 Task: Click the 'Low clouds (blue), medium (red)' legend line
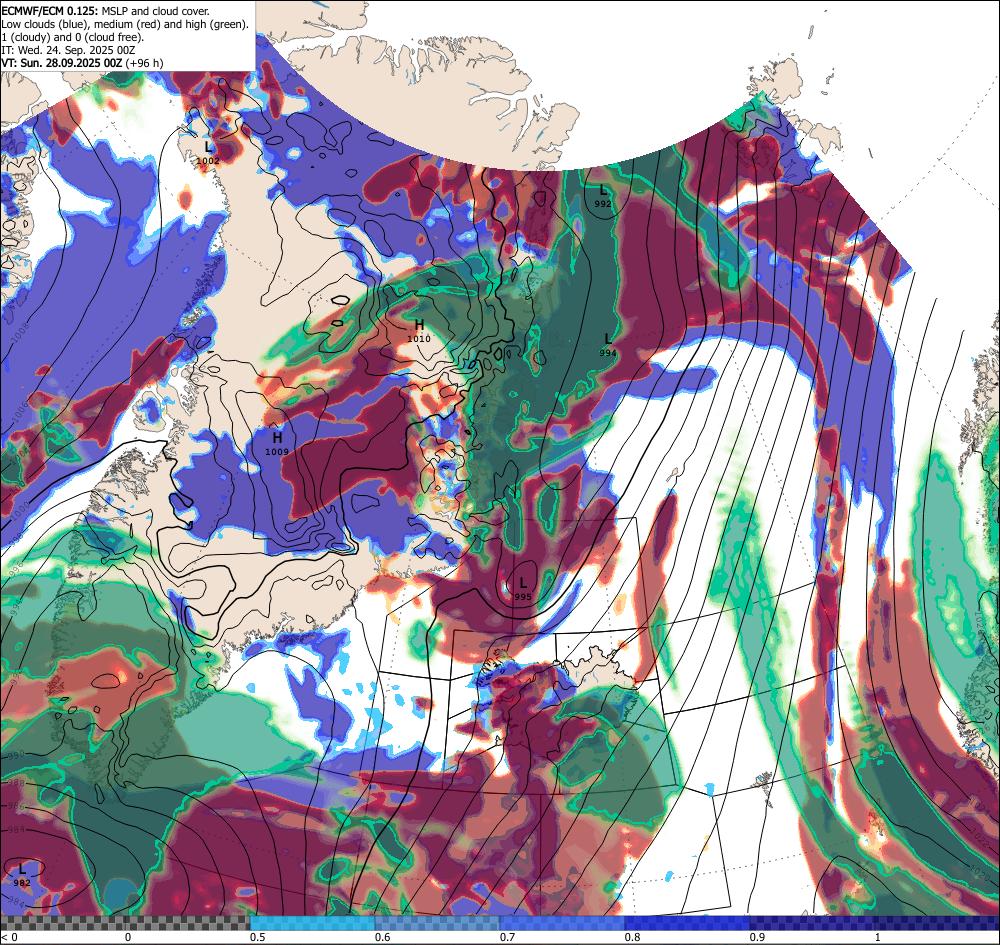pos(125,24)
